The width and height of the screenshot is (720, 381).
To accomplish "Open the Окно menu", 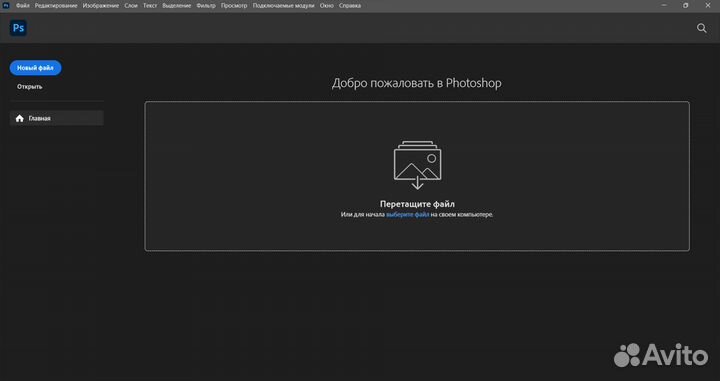I will click(x=326, y=6).
